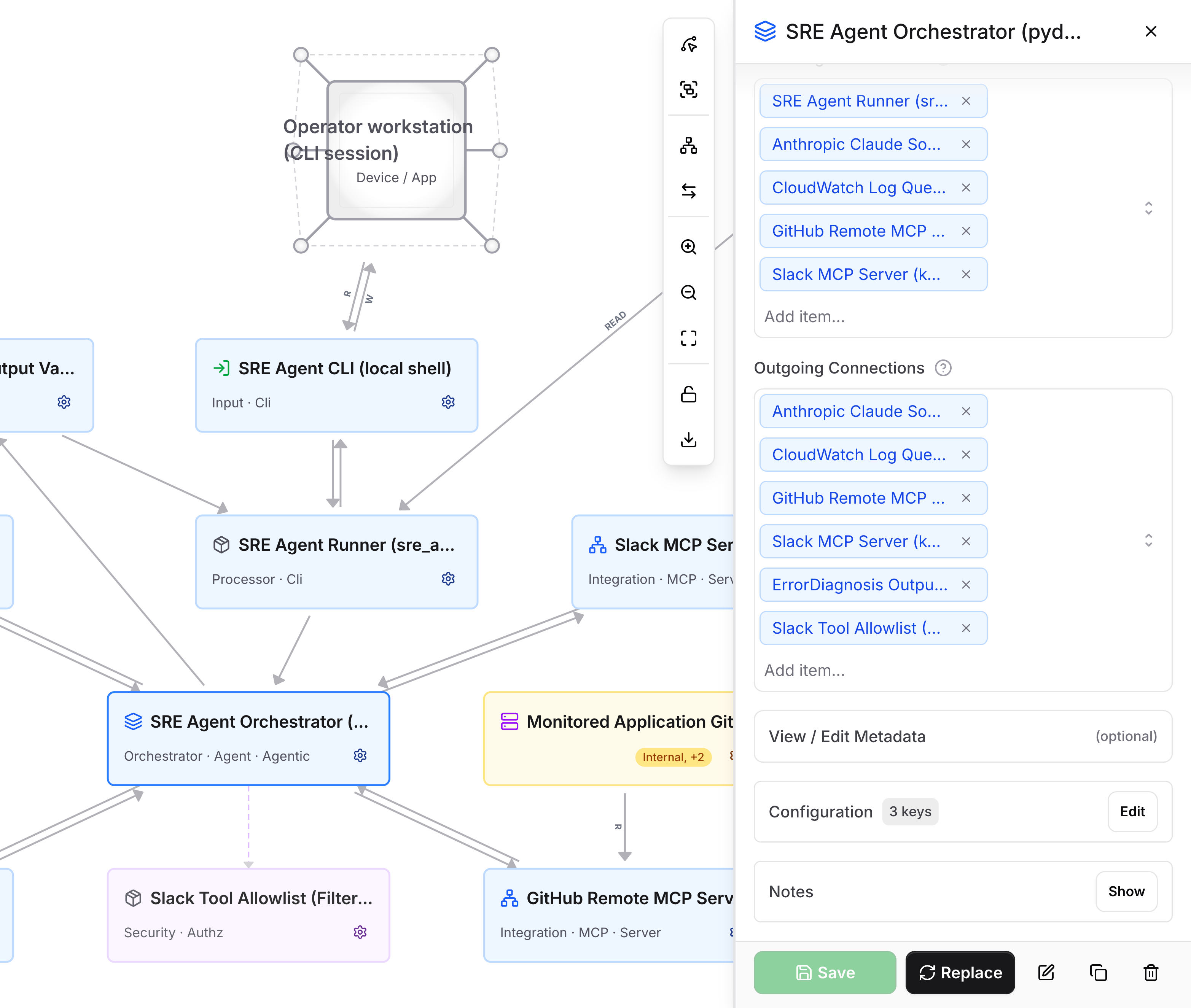Edit the Configuration keys
Viewport: 1191px width, 1008px height.
click(1132, 811)
